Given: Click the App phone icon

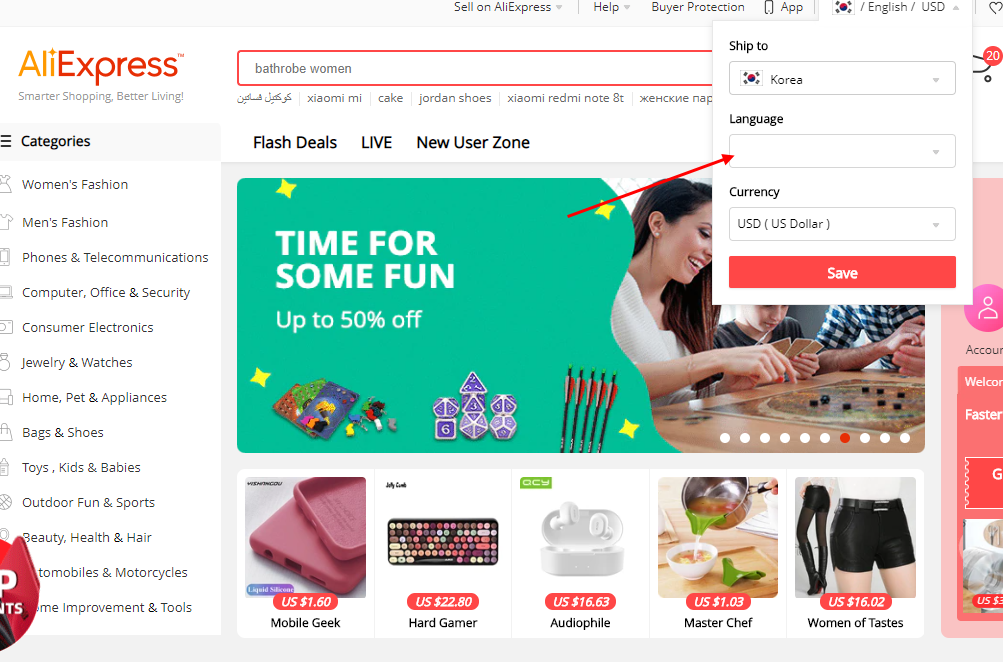Looking at the screenshot, I should tap(769, 8).
